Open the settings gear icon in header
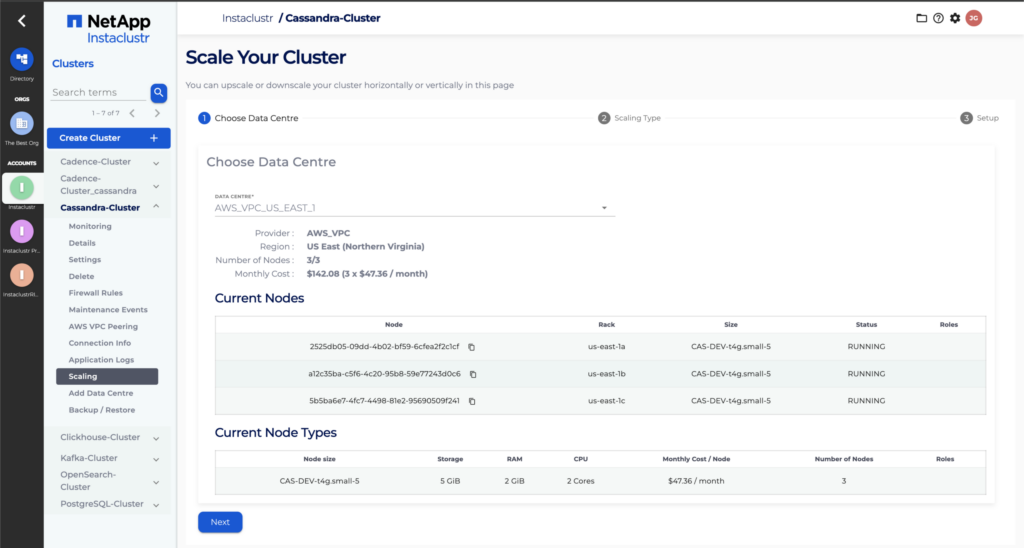Screen dimensions: 1024x548 (955, 18)
